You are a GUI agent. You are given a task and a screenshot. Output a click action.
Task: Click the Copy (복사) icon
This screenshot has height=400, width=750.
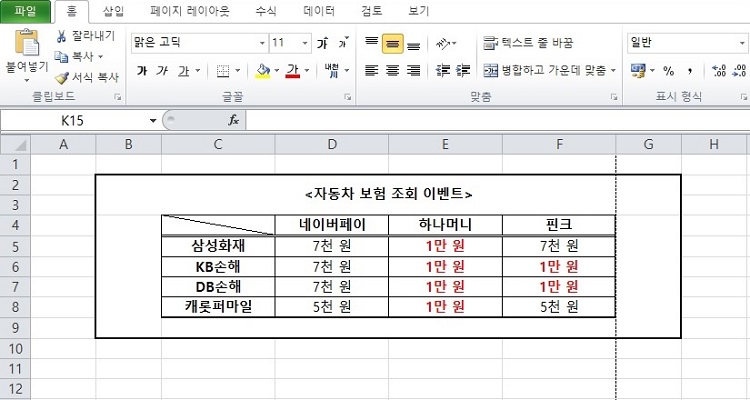[x=61, y=56]
